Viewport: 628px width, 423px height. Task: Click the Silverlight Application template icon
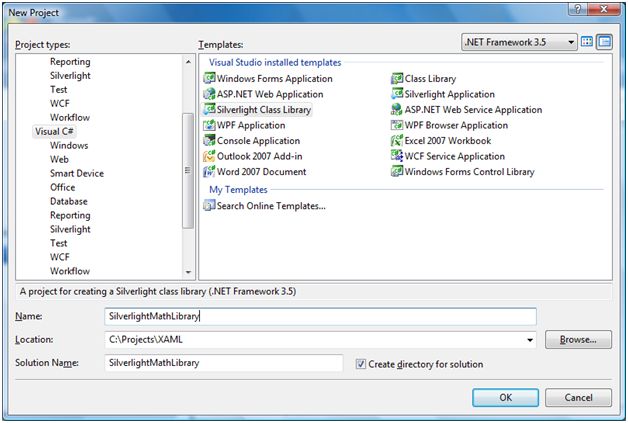[x=397, y=94]
